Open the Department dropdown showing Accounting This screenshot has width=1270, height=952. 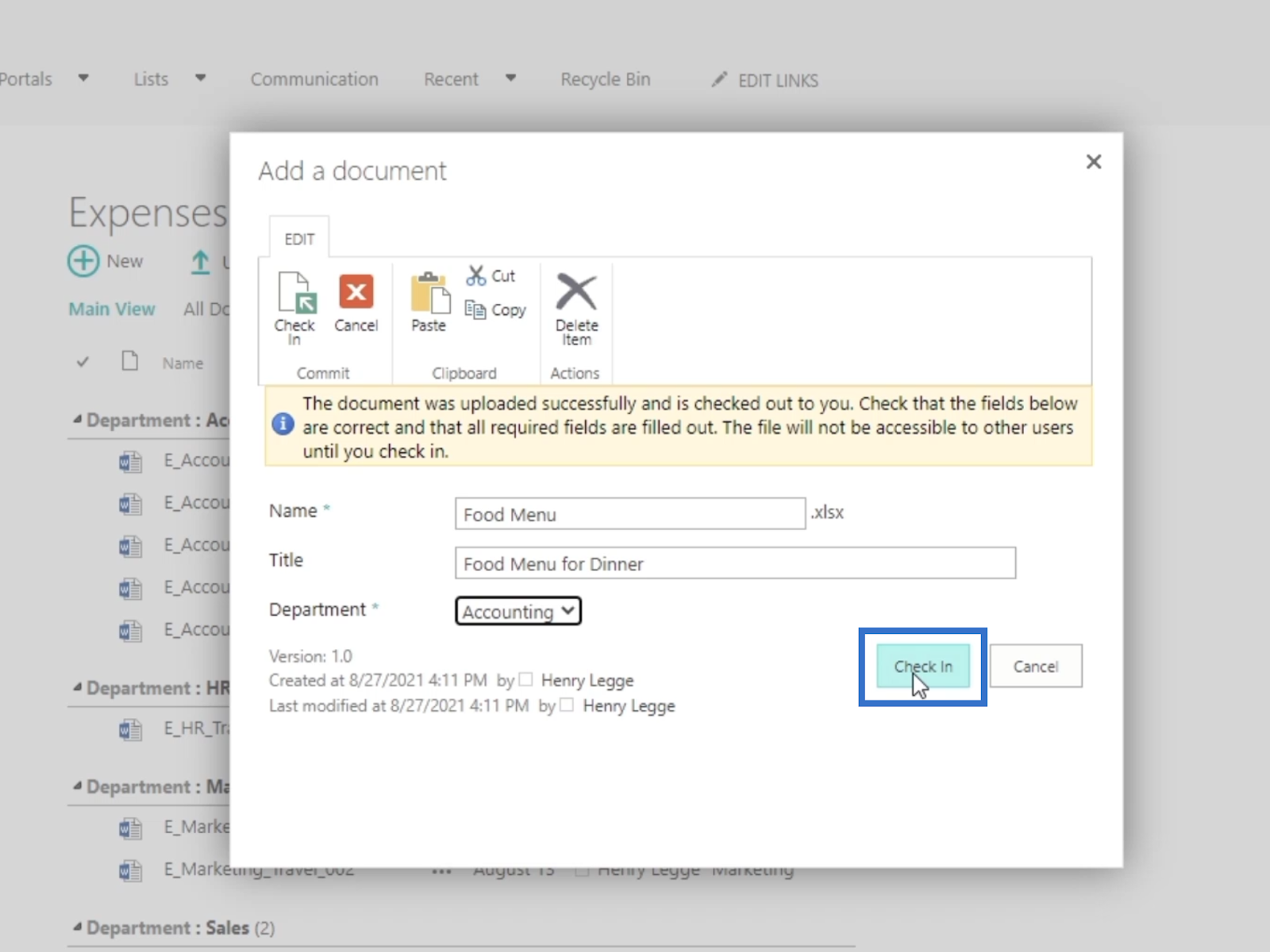tap(518, 611)
